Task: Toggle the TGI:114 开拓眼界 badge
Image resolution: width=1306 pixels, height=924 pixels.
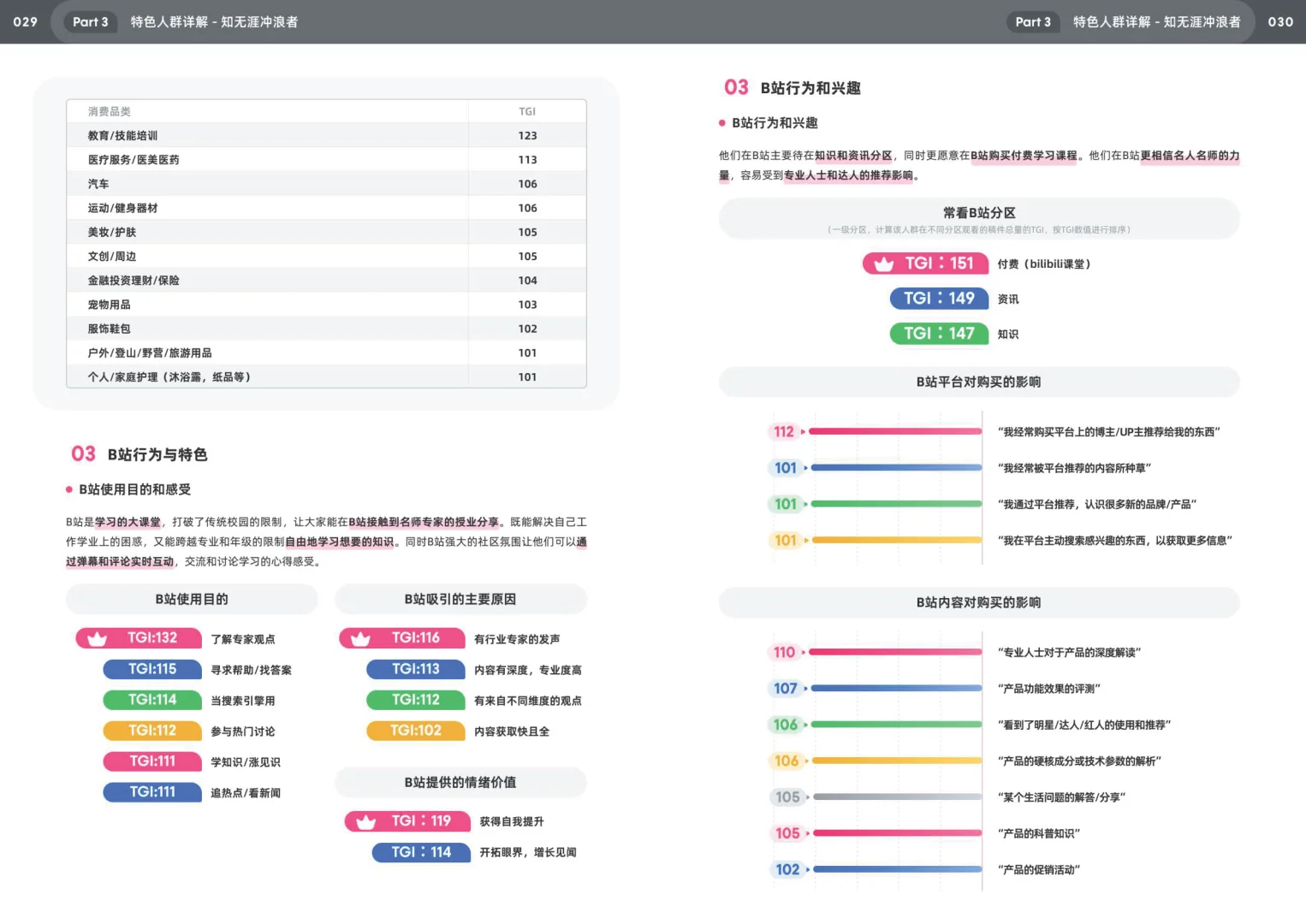Action: (420, 852)
